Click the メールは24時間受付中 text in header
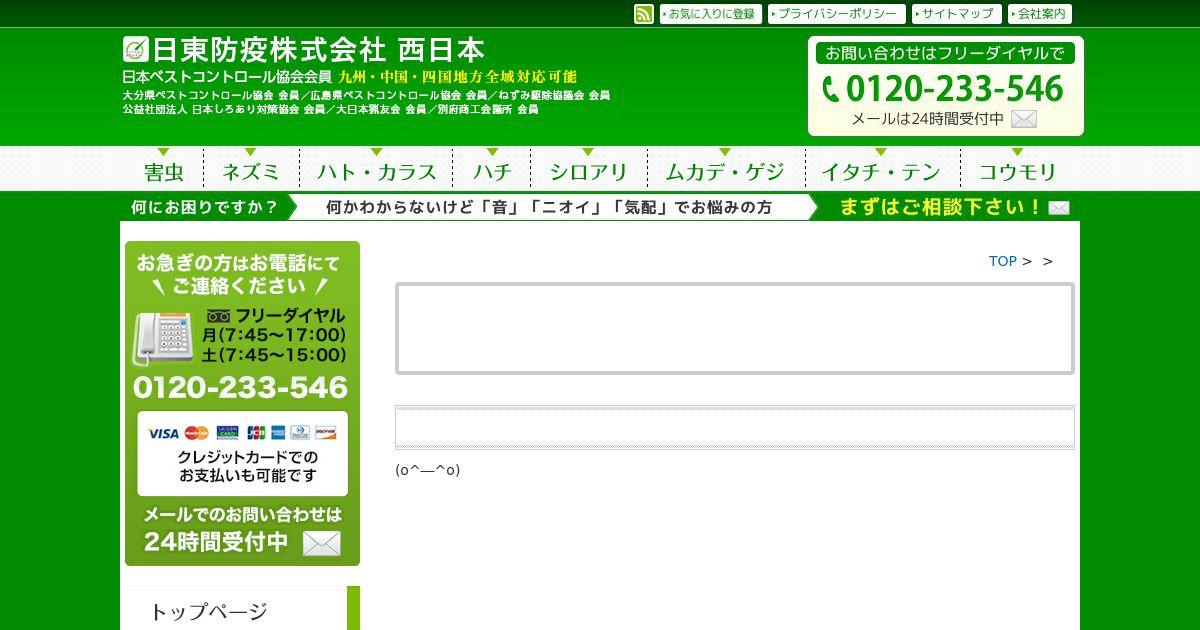1200x630 pixels. [x=928, y=119]
